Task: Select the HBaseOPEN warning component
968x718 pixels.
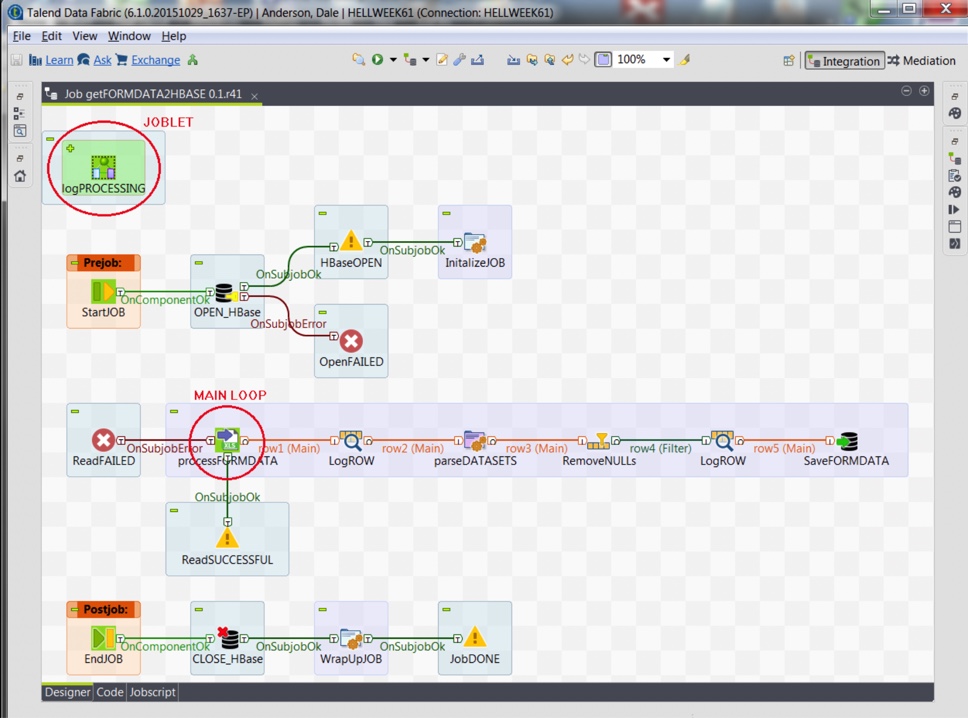Action: click(x=351, y=241)
